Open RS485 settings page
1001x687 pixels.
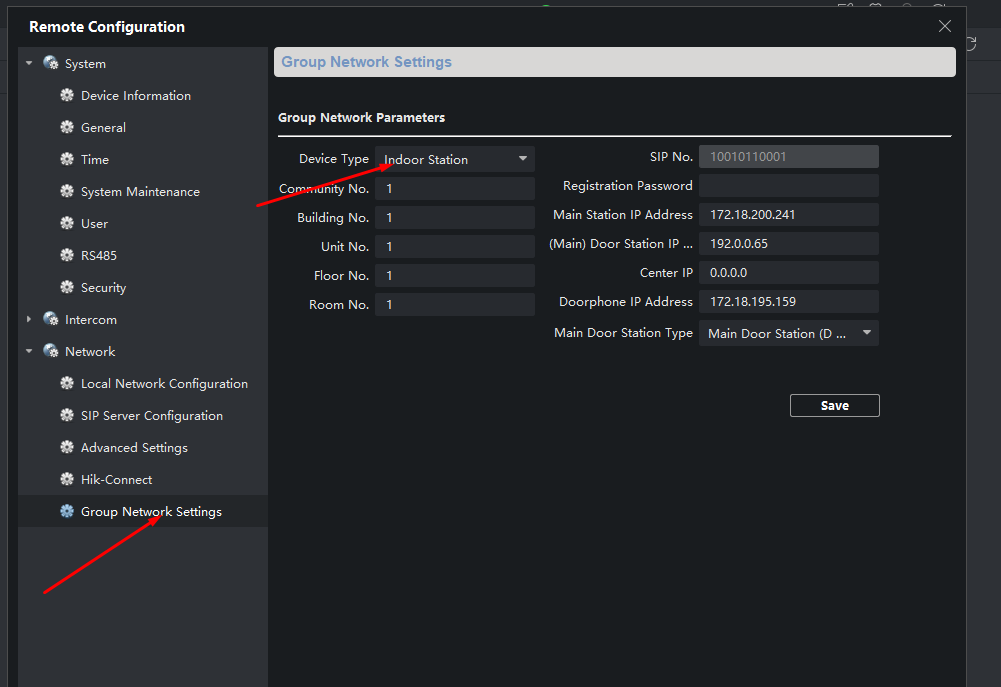(99, 255)
